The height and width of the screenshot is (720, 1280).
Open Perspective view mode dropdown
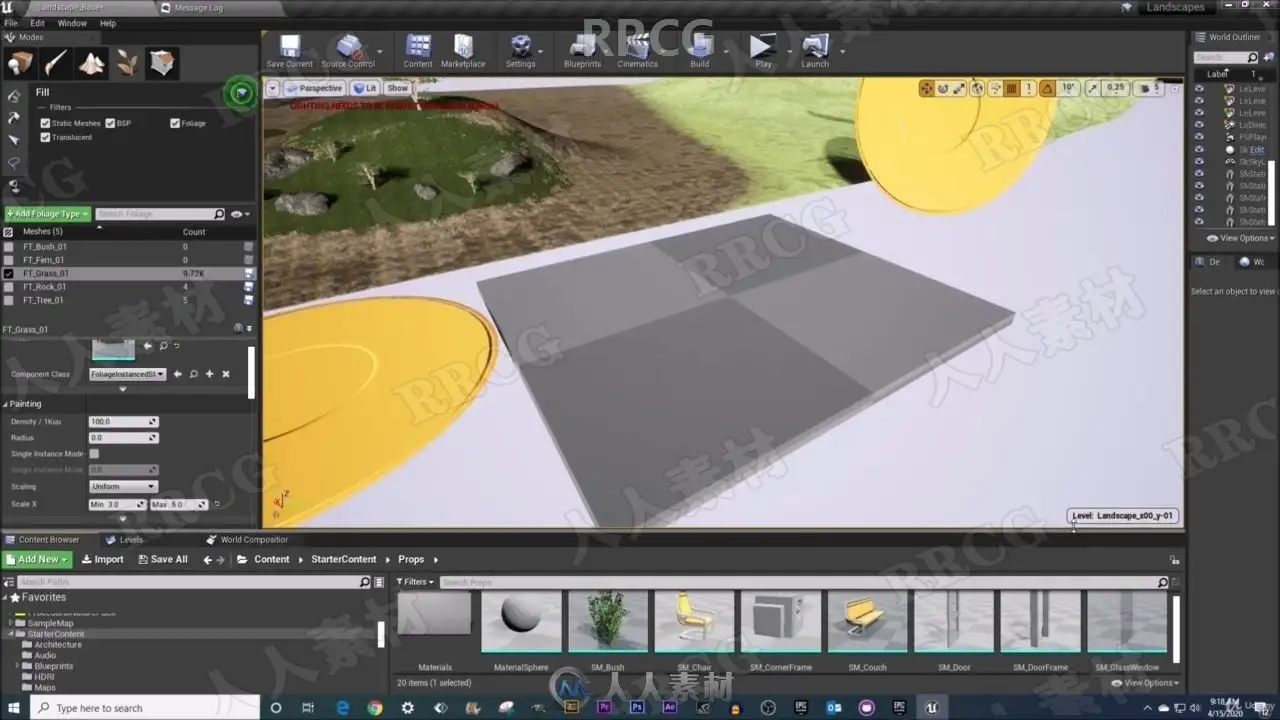[314, 88]
